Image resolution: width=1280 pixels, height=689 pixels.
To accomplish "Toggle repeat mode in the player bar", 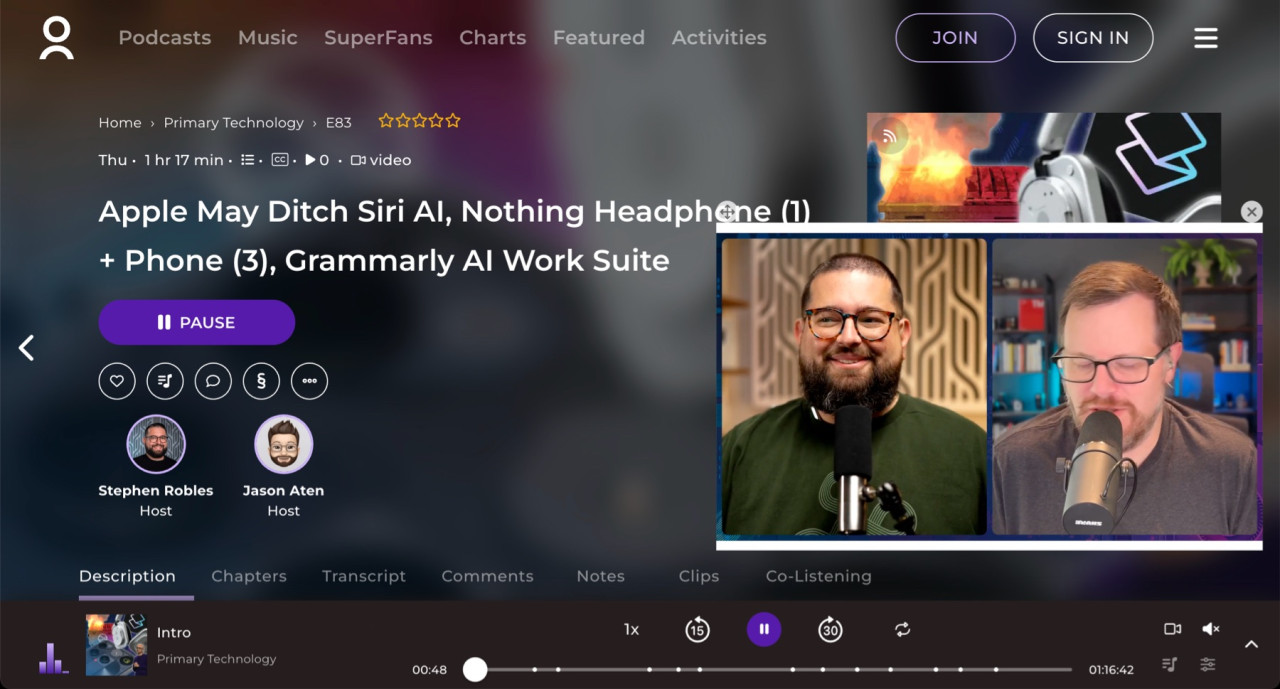I will tap(902, 629).
